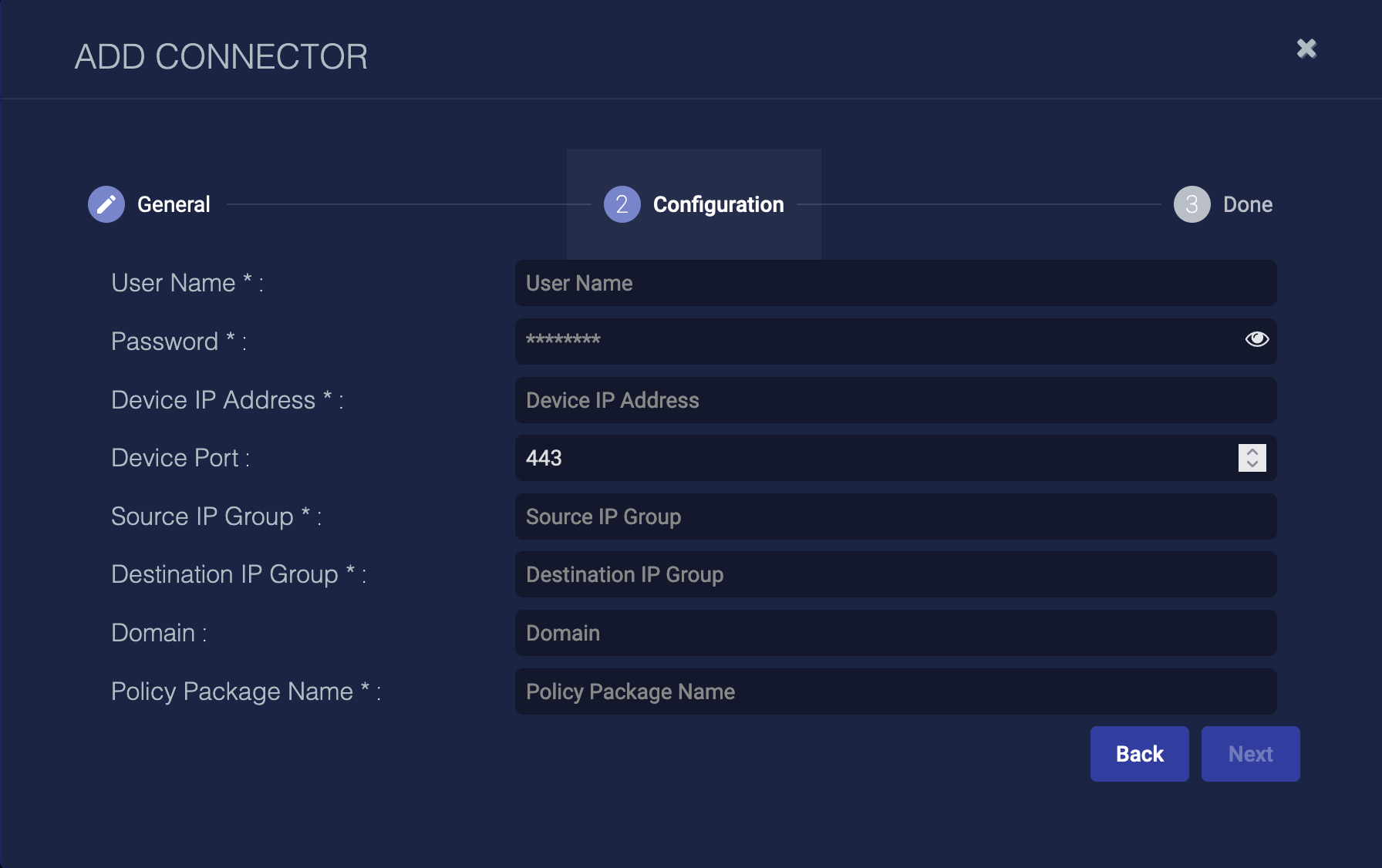Jump to the Done step label
The image size is (1382, 868).
click(1247, 204)
